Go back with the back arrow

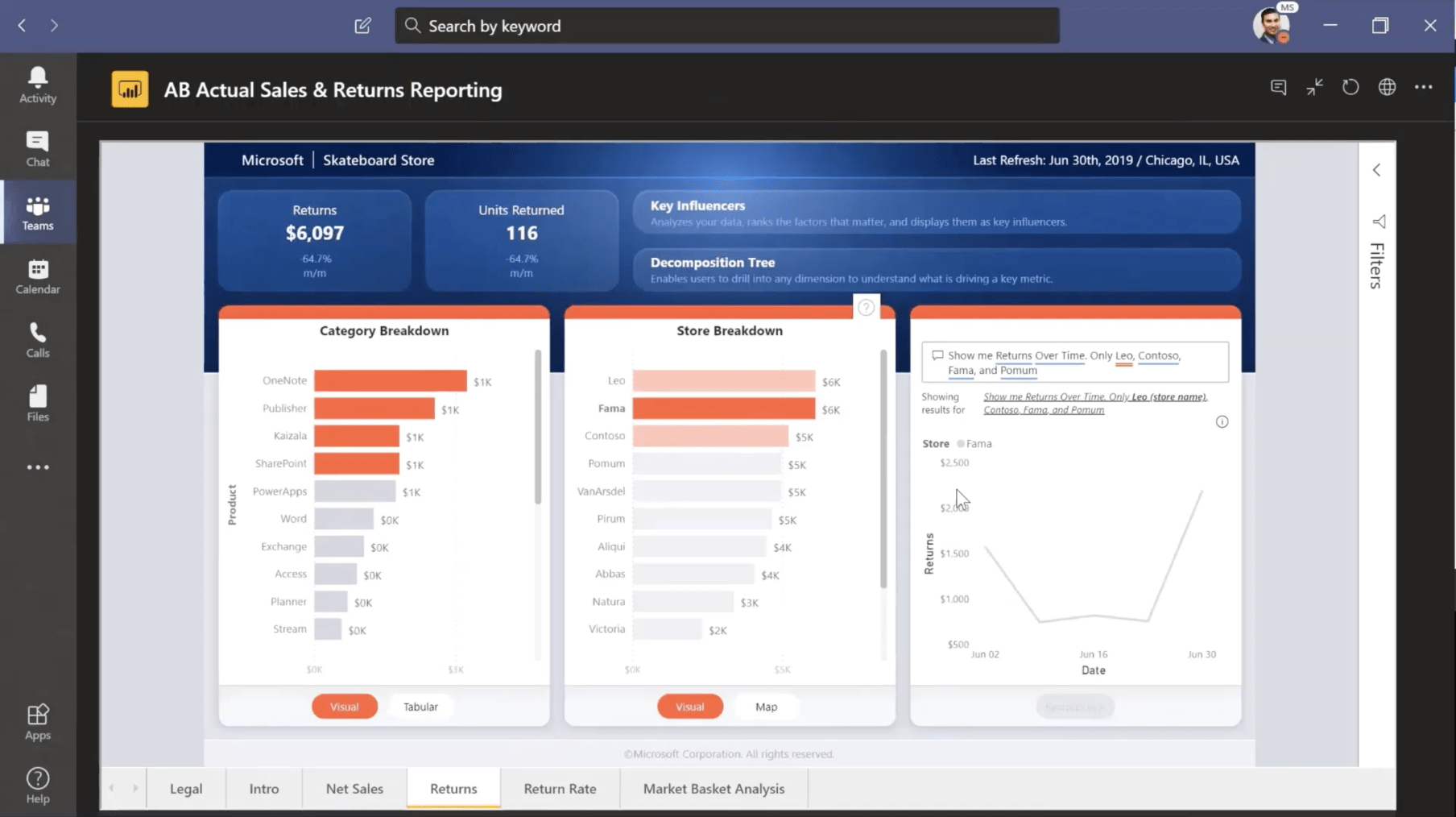pyautogui.click(x=23, y=26)
